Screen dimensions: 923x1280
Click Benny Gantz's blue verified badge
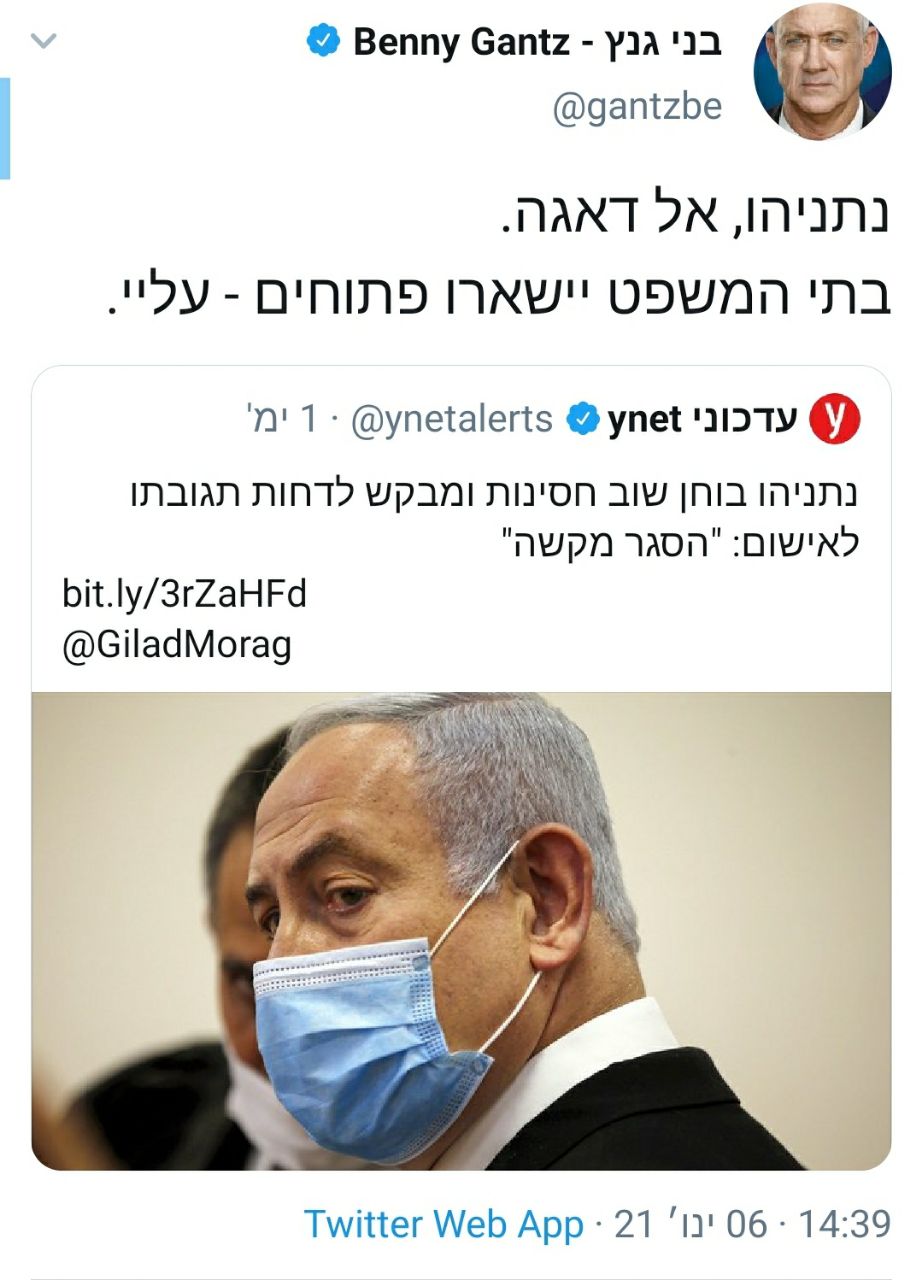tap(323, 43)
